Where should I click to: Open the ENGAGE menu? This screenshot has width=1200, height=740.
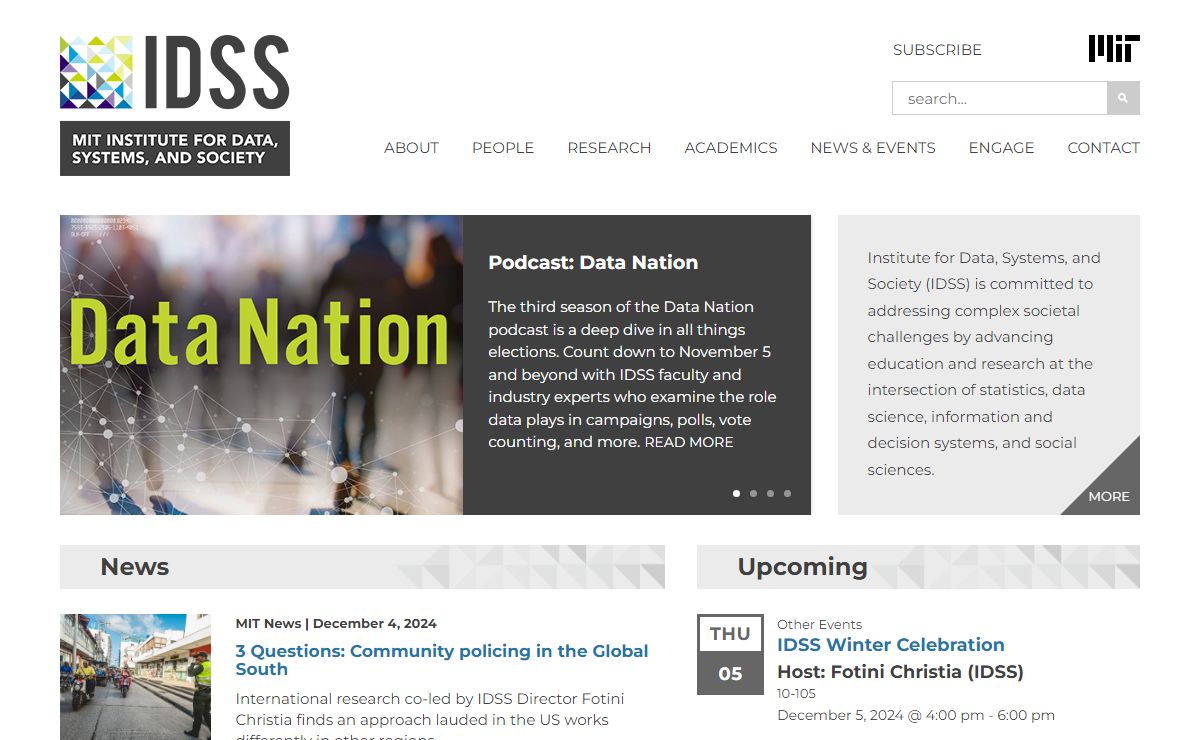pyautogui.click(x=1001, y=147)
